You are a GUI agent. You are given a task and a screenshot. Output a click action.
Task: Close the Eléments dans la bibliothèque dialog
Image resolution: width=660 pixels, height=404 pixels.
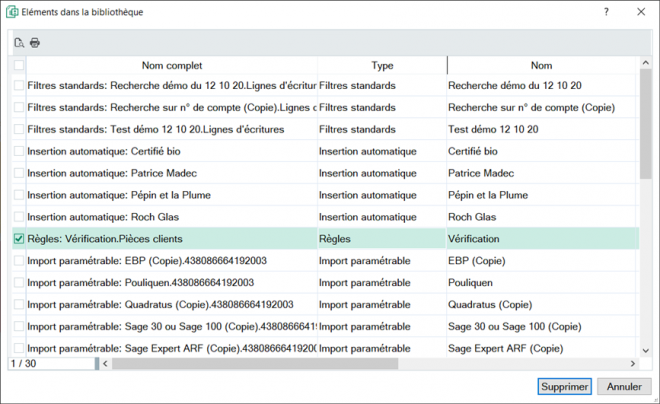pos(641,12)
